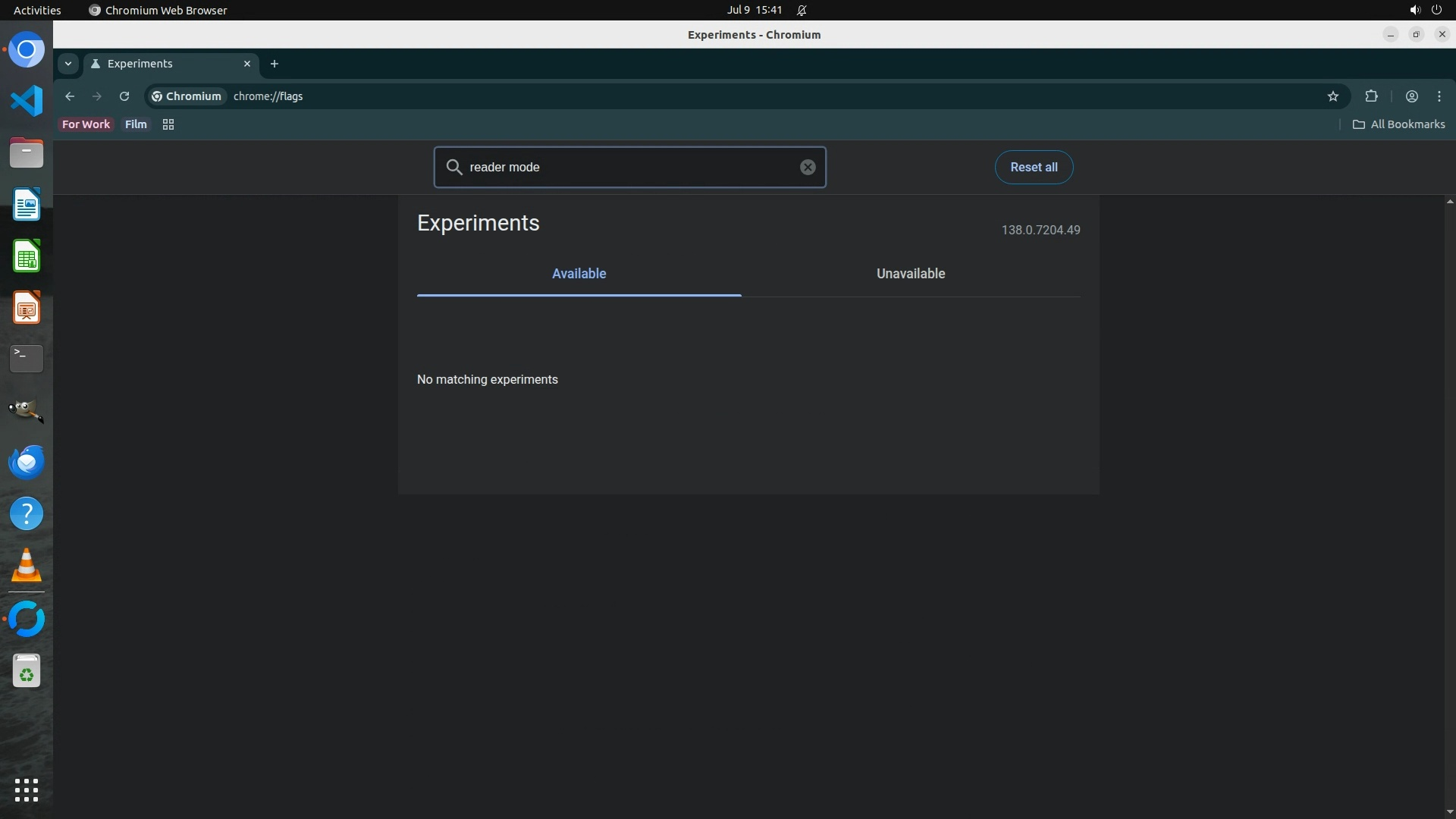
Task: Open the Film bookmark folder
Action: (x=136, y=124)
